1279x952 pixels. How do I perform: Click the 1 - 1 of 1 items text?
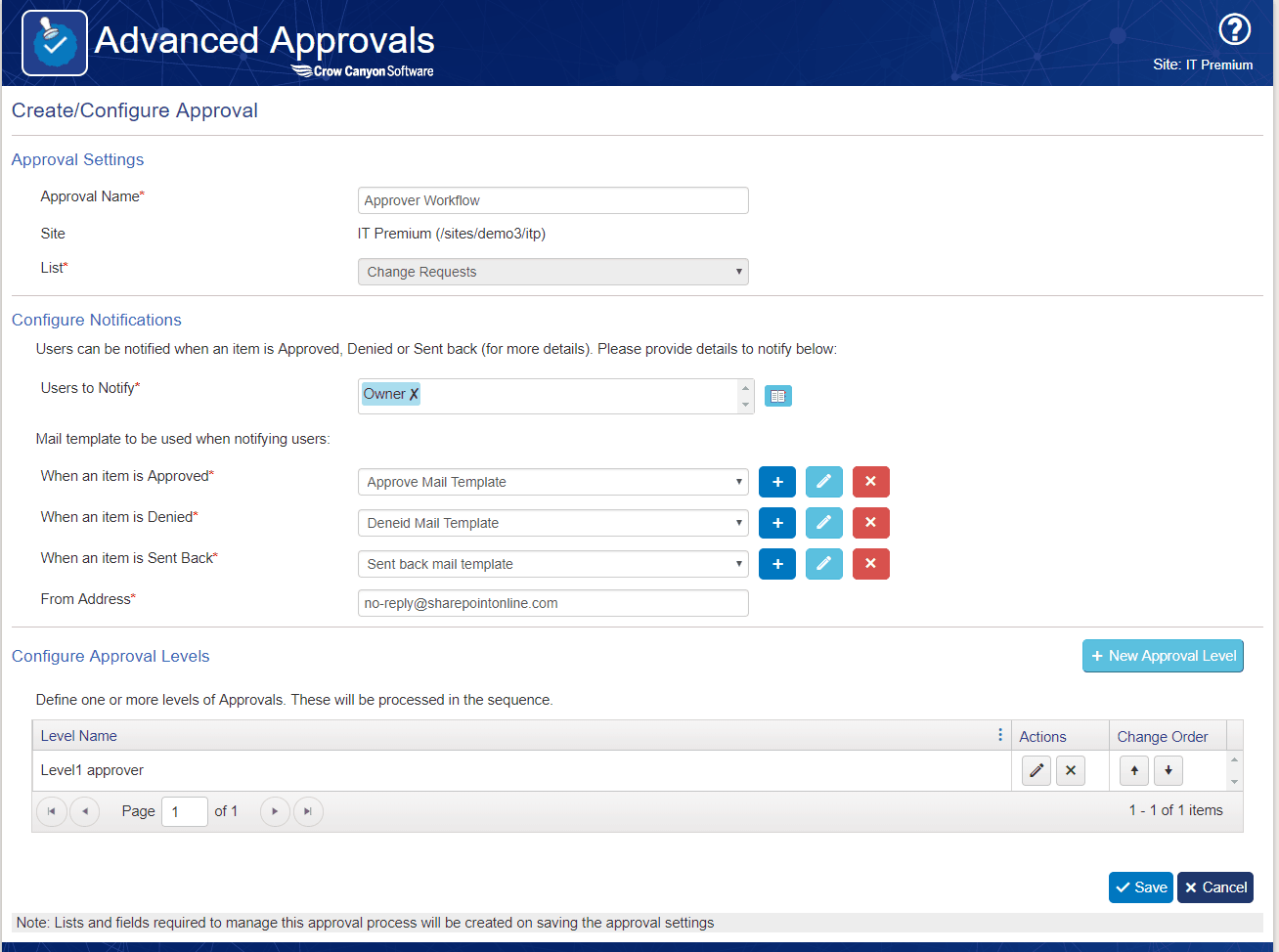coord(1175,810)
